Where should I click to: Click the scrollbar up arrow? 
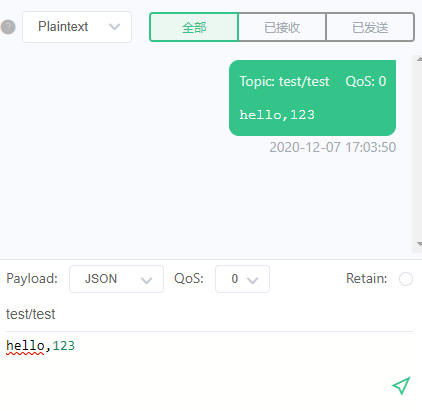(419, 59)
